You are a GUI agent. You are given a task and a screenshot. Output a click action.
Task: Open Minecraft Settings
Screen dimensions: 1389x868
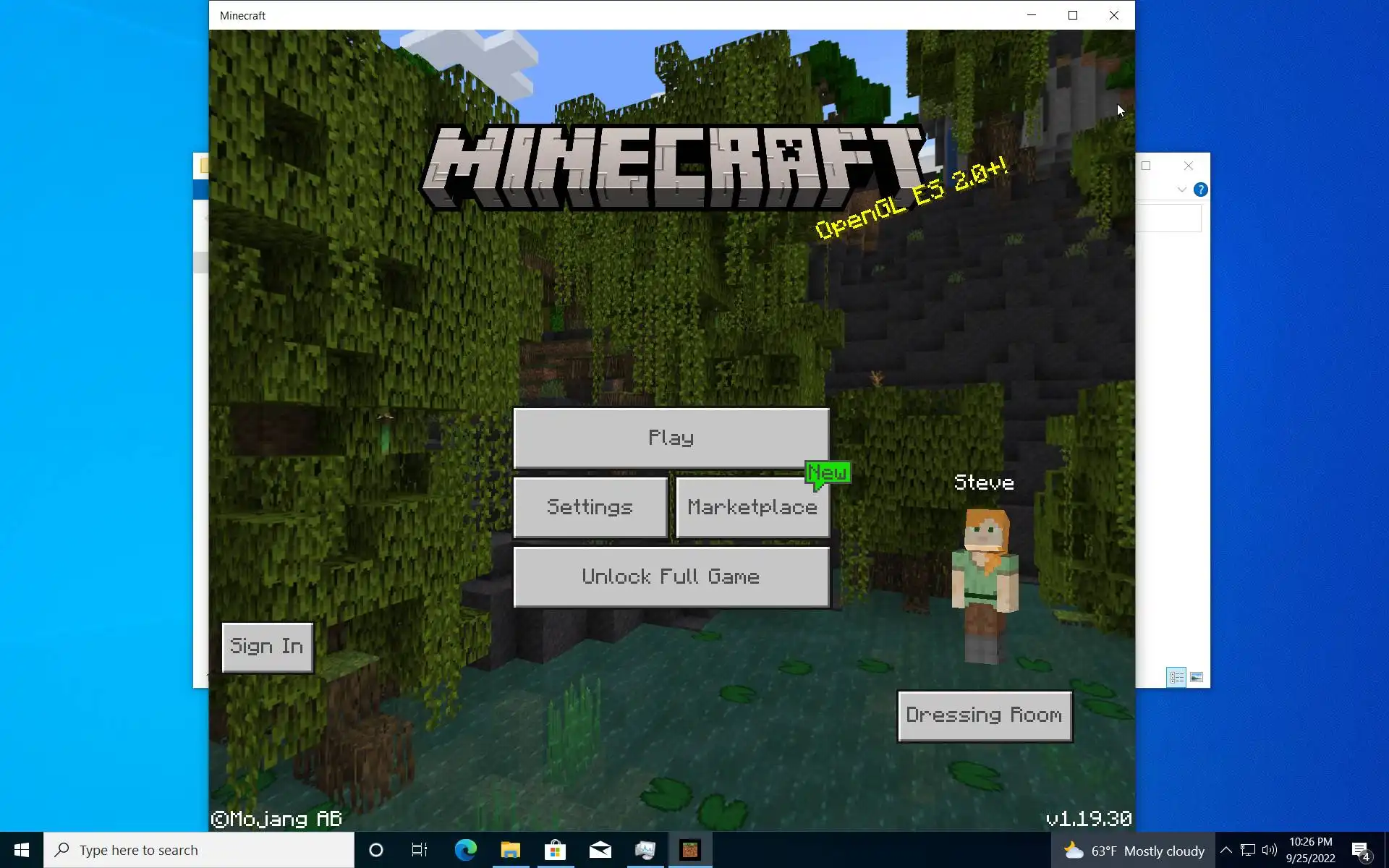pos(590,507)
